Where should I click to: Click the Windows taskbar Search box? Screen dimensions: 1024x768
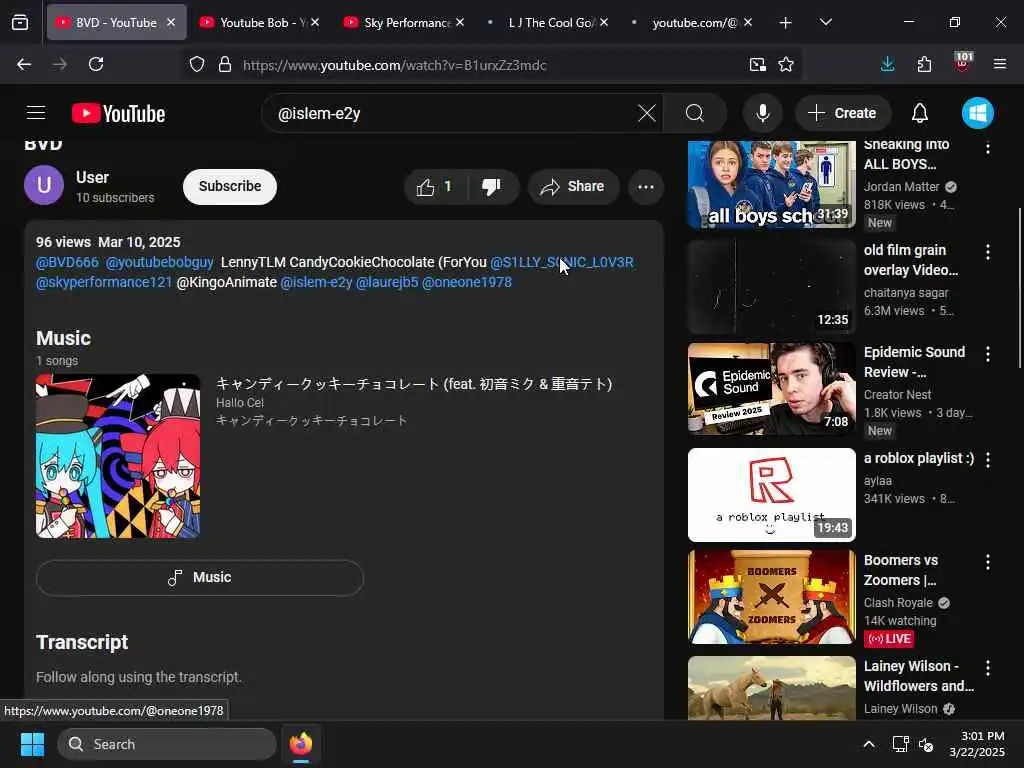pos(167,744)
